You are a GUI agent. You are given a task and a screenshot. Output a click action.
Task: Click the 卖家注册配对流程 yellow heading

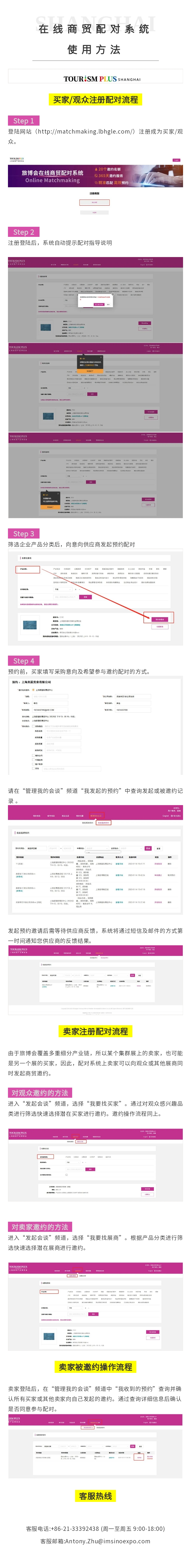point(95,1031)
